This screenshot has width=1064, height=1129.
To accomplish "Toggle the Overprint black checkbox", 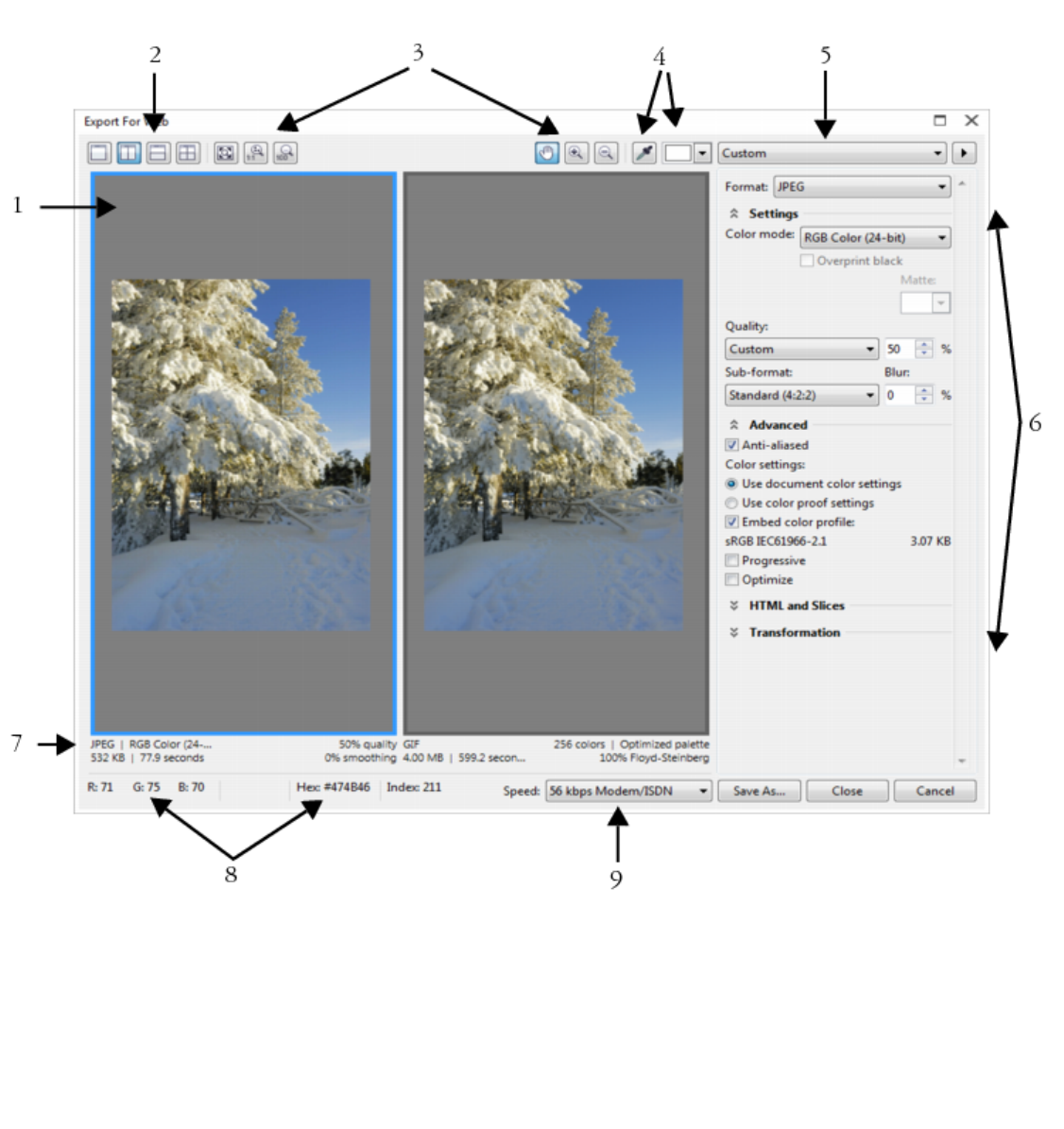I will tap(807, 261).
